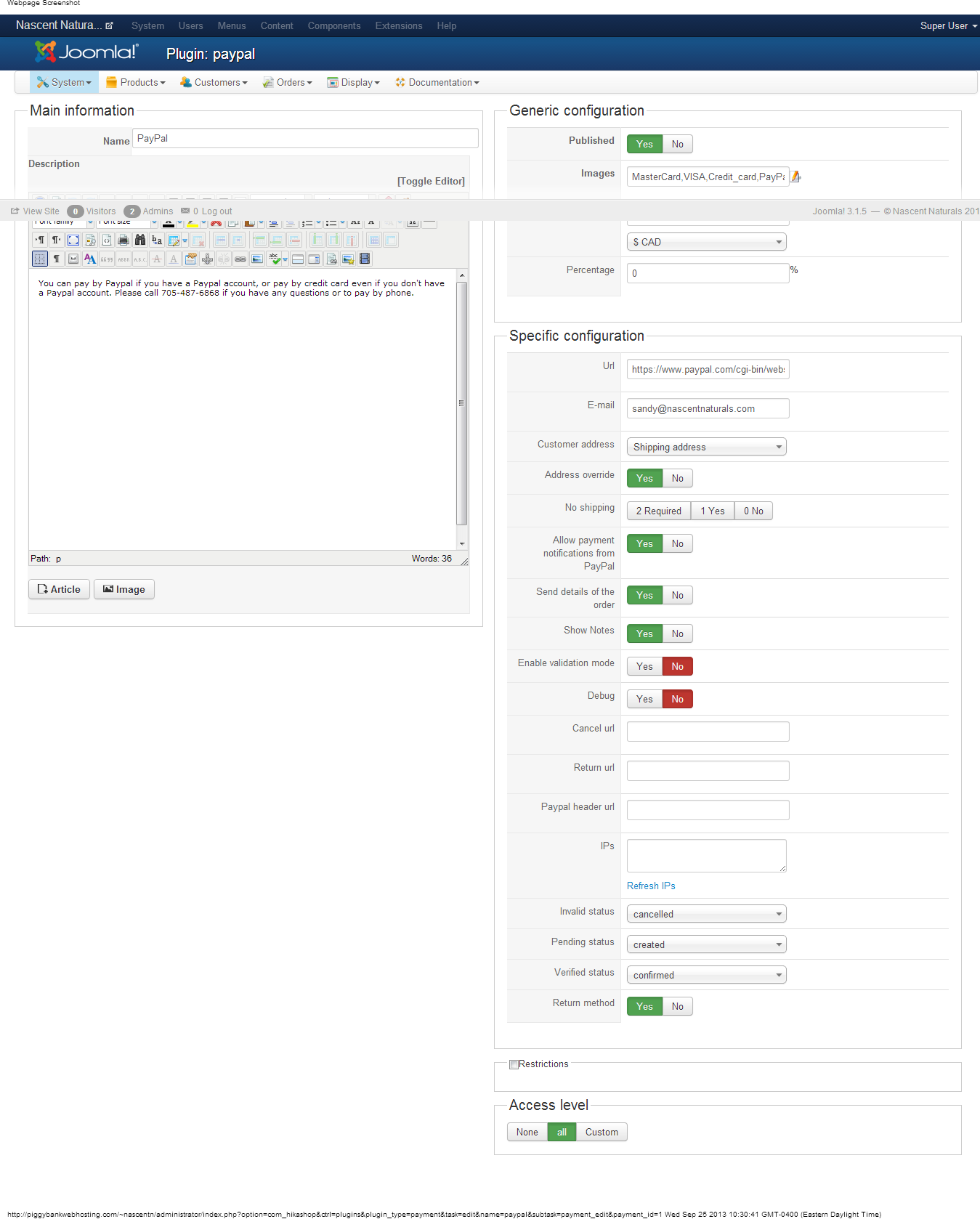
Task: Set Published to No
Action: (678, 144)
